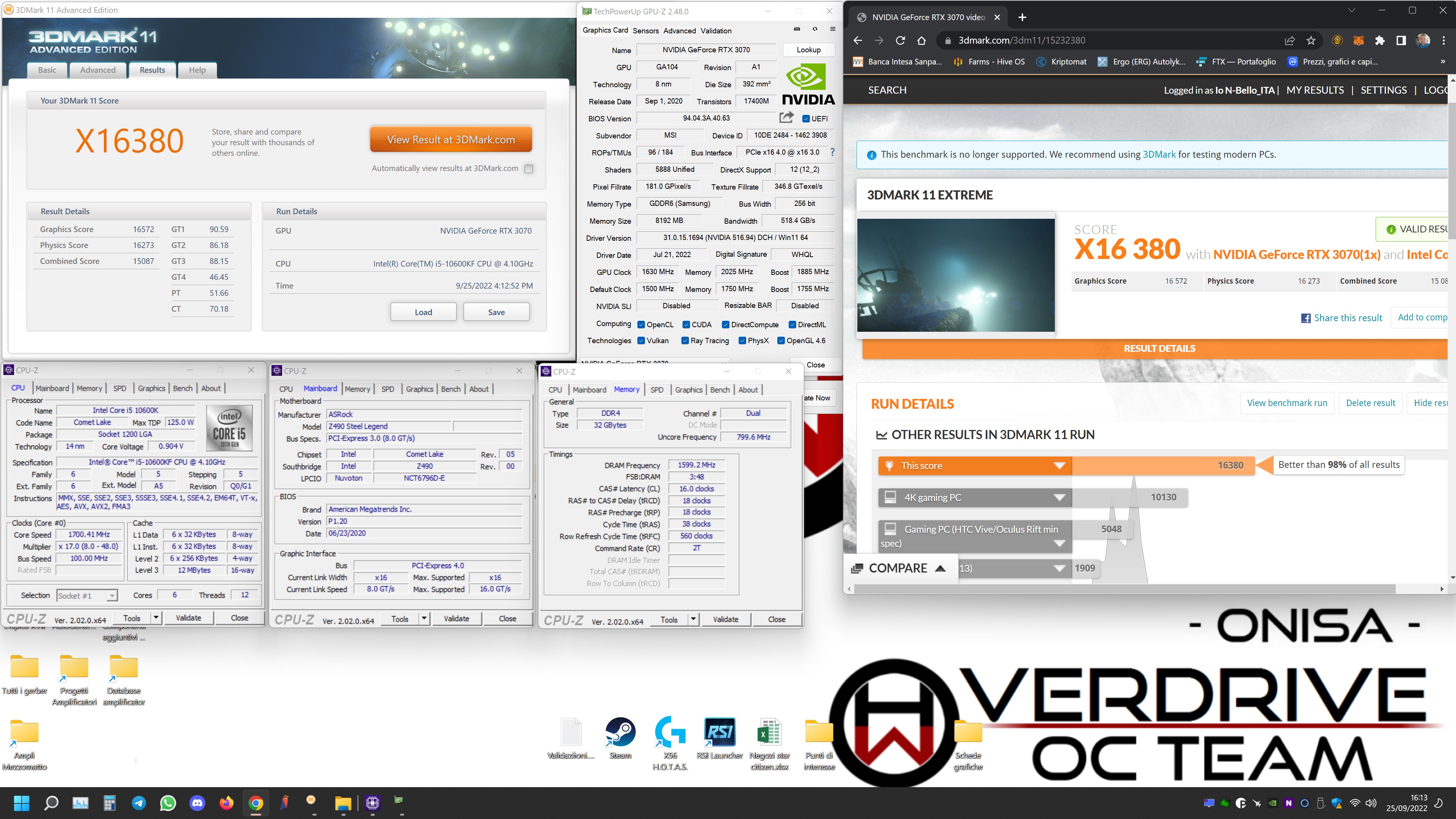Click the browser horizontal scrollbar
1456x819 pixels.
pyautogui.click(x=1125, y=588)
